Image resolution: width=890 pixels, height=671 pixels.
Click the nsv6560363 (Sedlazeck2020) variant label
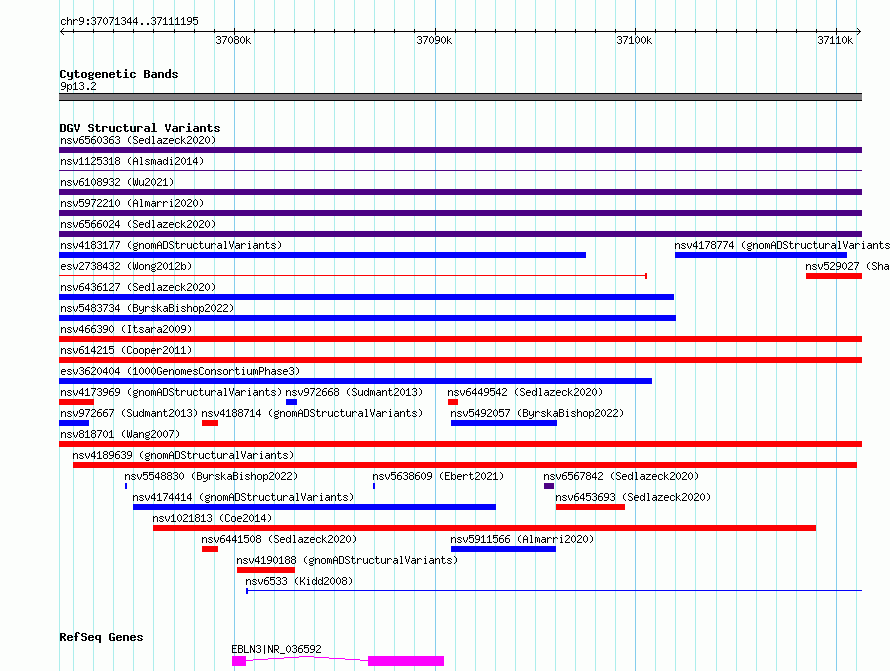(x=138, y=140)
